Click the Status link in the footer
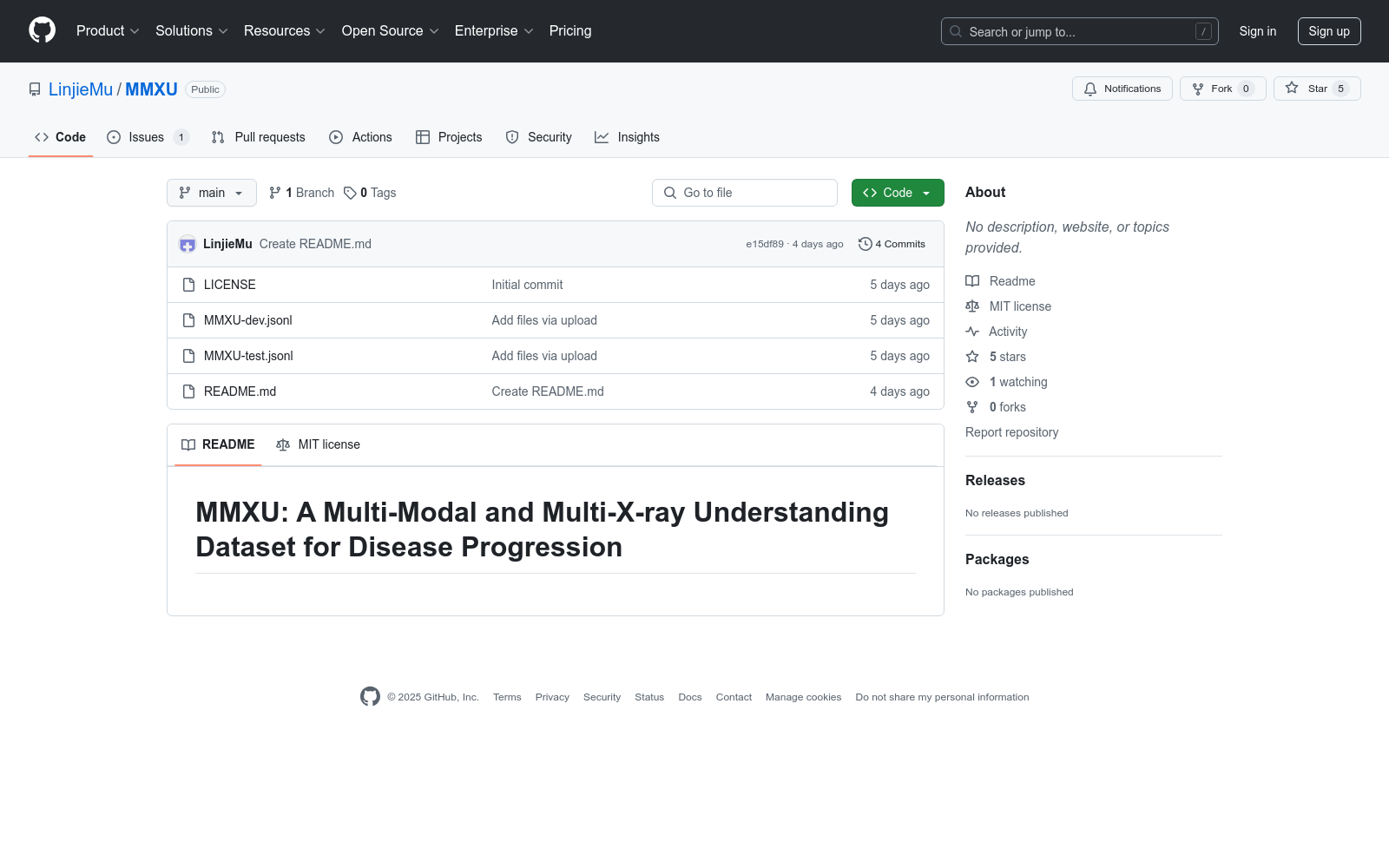Viewport: 1389px width, 868px height. (649, 697)
